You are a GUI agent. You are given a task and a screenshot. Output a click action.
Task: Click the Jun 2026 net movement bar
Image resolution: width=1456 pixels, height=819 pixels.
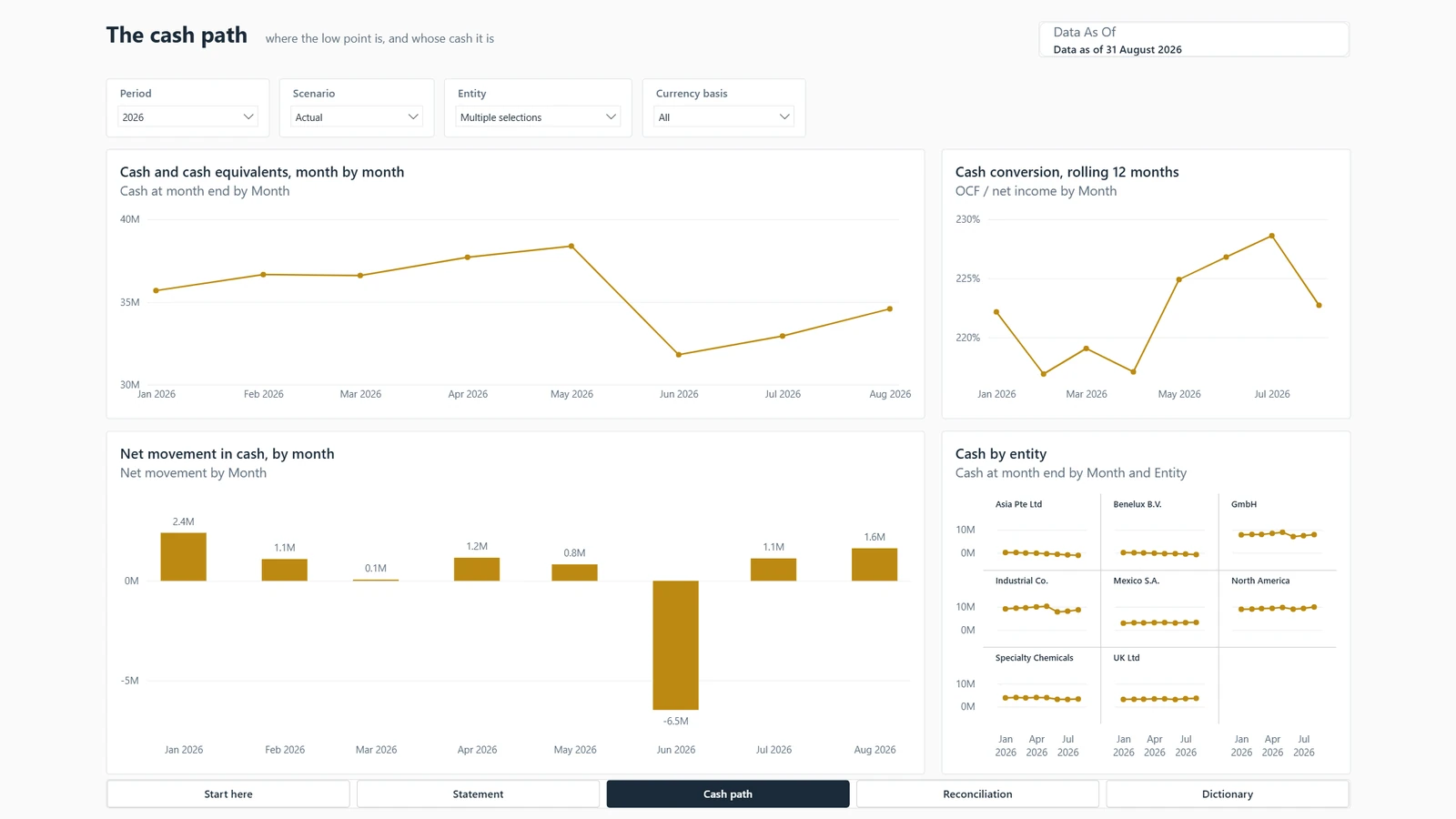coord(675,645)
